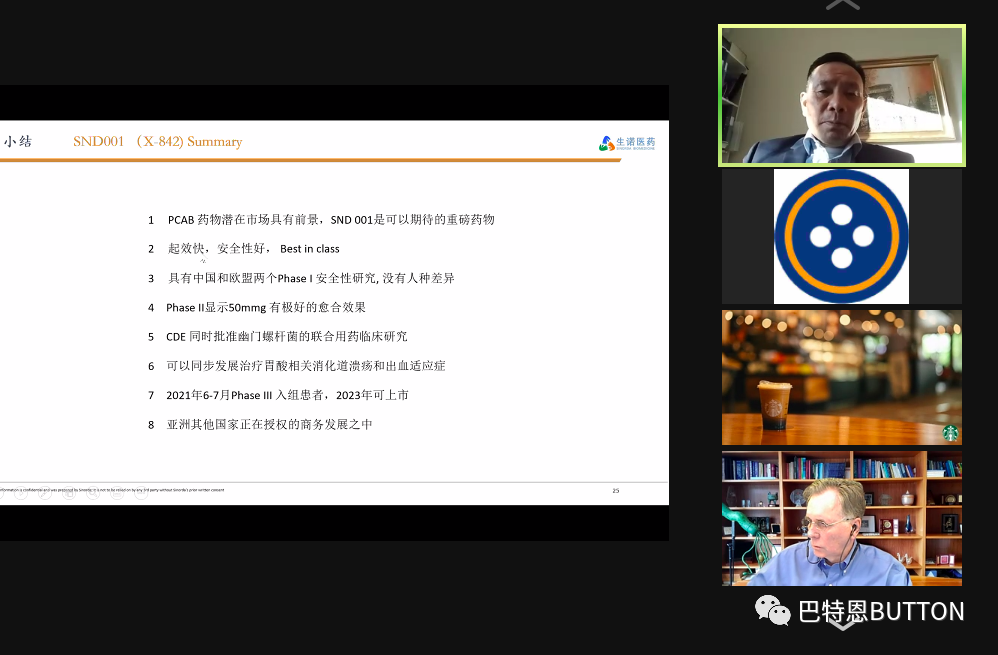Click the 生诺医药 company logo on slide

click(x=627, y=143)
